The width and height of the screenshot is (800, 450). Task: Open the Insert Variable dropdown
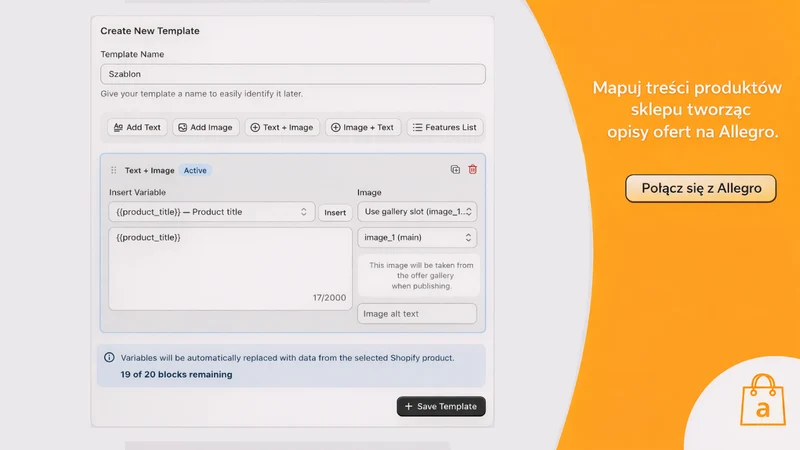212,212
